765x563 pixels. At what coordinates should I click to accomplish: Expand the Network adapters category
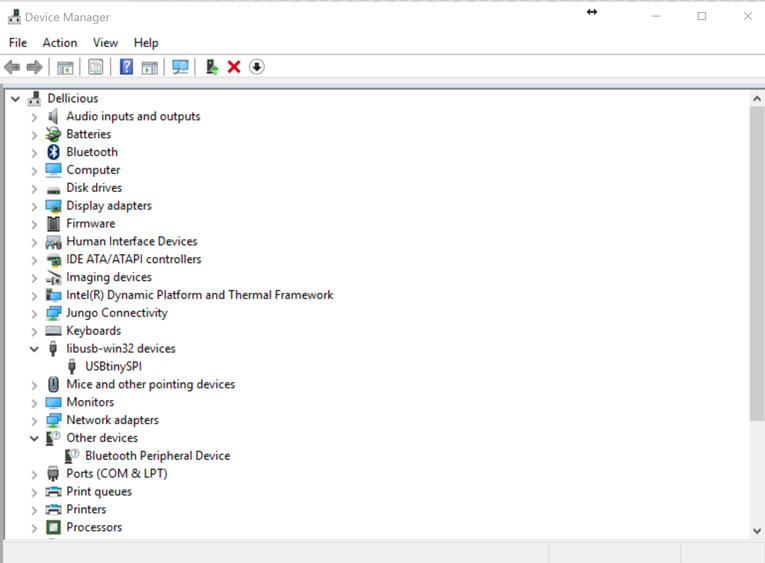pos(34,421)
